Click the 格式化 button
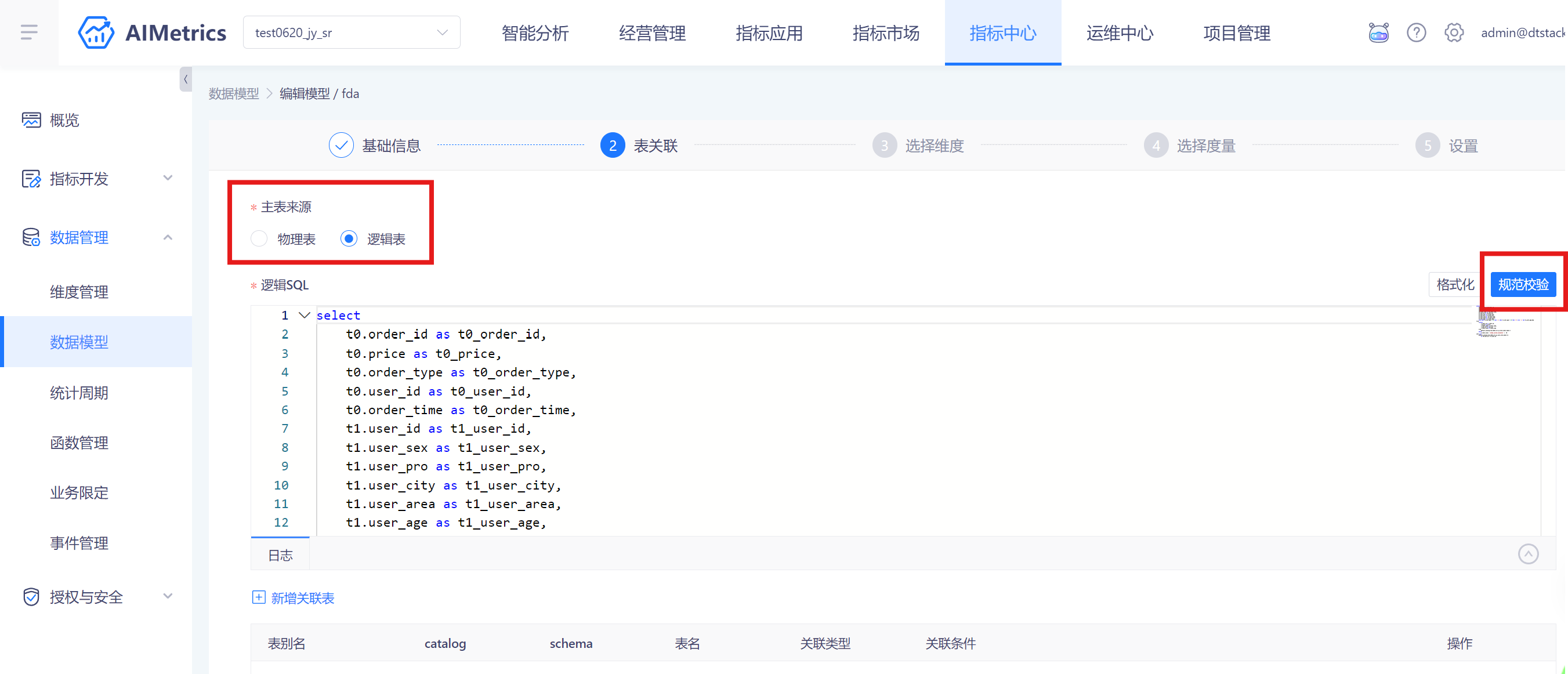This screenshot has width=1568, height=674. pos(1455,284)
